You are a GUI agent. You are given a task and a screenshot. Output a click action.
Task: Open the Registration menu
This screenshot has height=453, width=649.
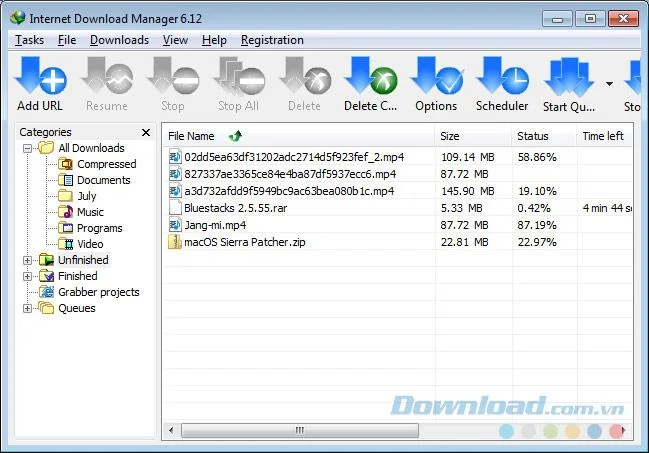click(x=272, y=40)
